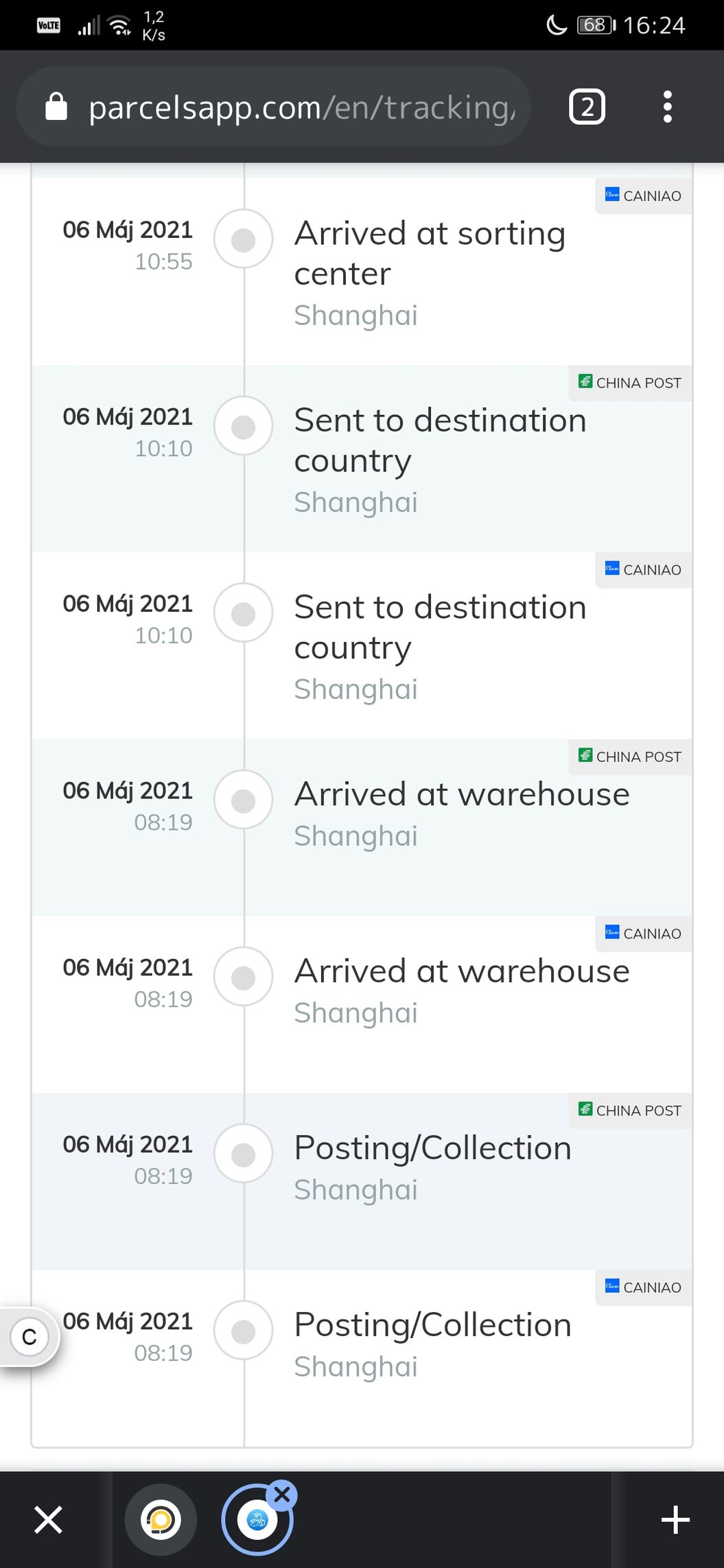Viewport: 724px width, 1568px height.
Task: Tap CHINA POST badge on Posting/Collection
Action: [x=629, y=1111]
